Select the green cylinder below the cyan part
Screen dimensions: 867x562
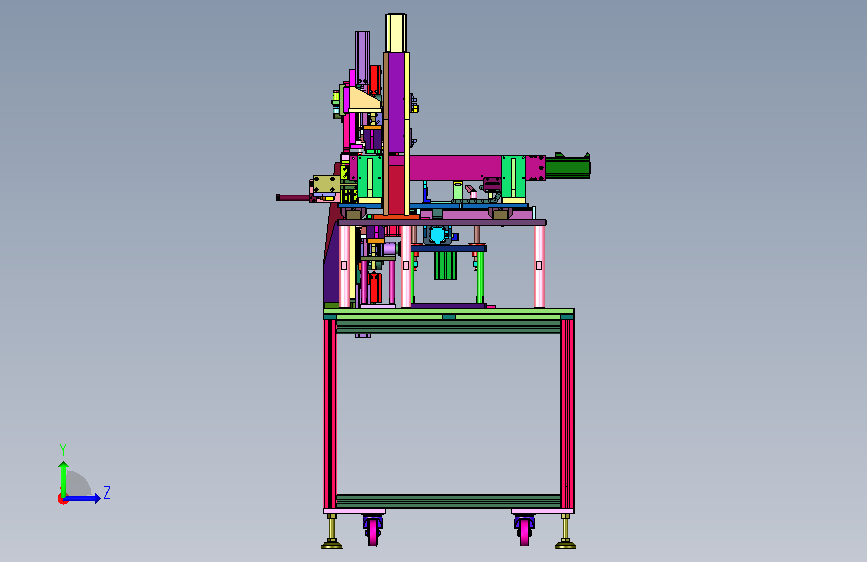pos(445,266)
